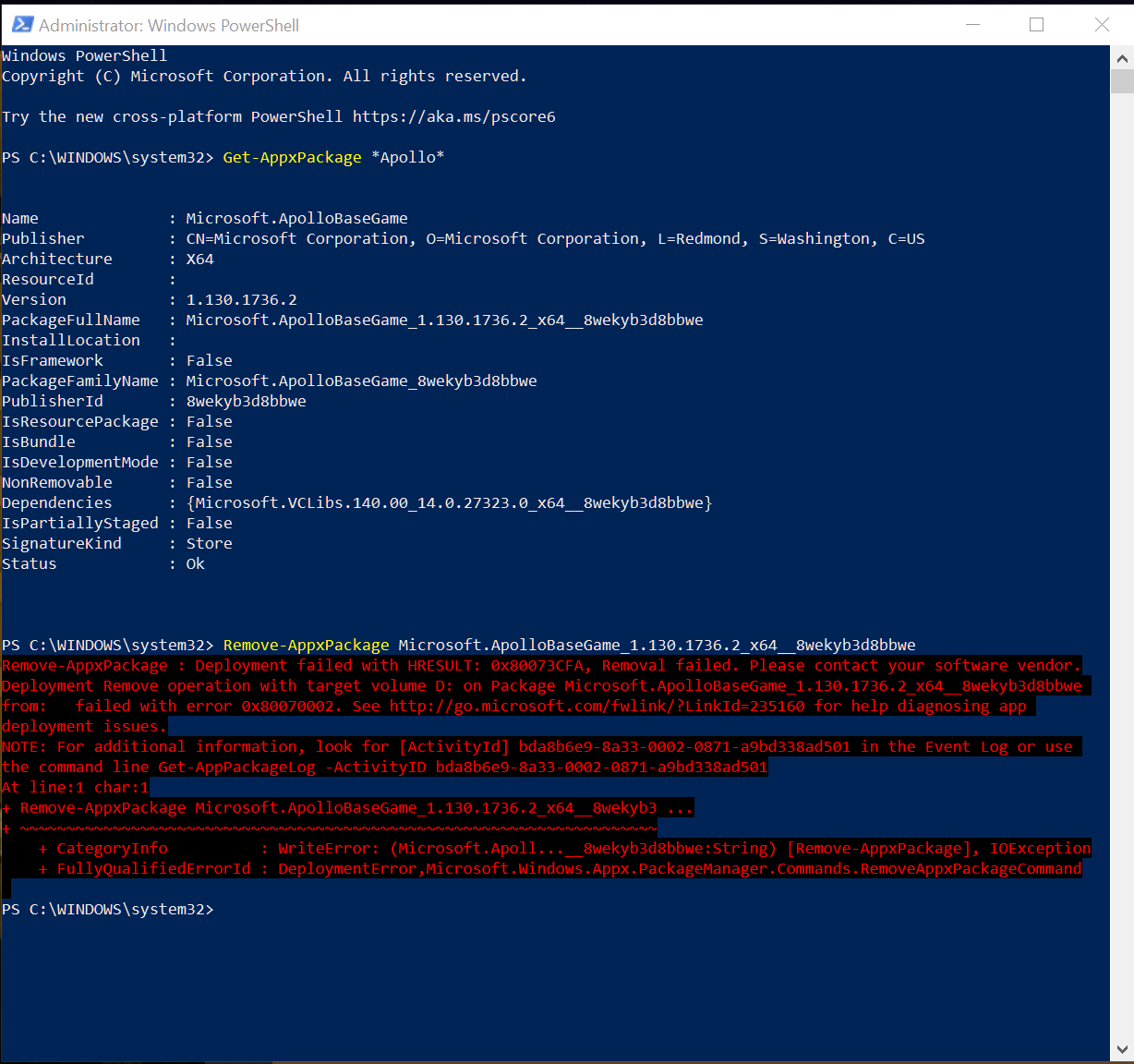Close the Administrator PowerShell window

pyautogui.click(x=1102, y=25)
